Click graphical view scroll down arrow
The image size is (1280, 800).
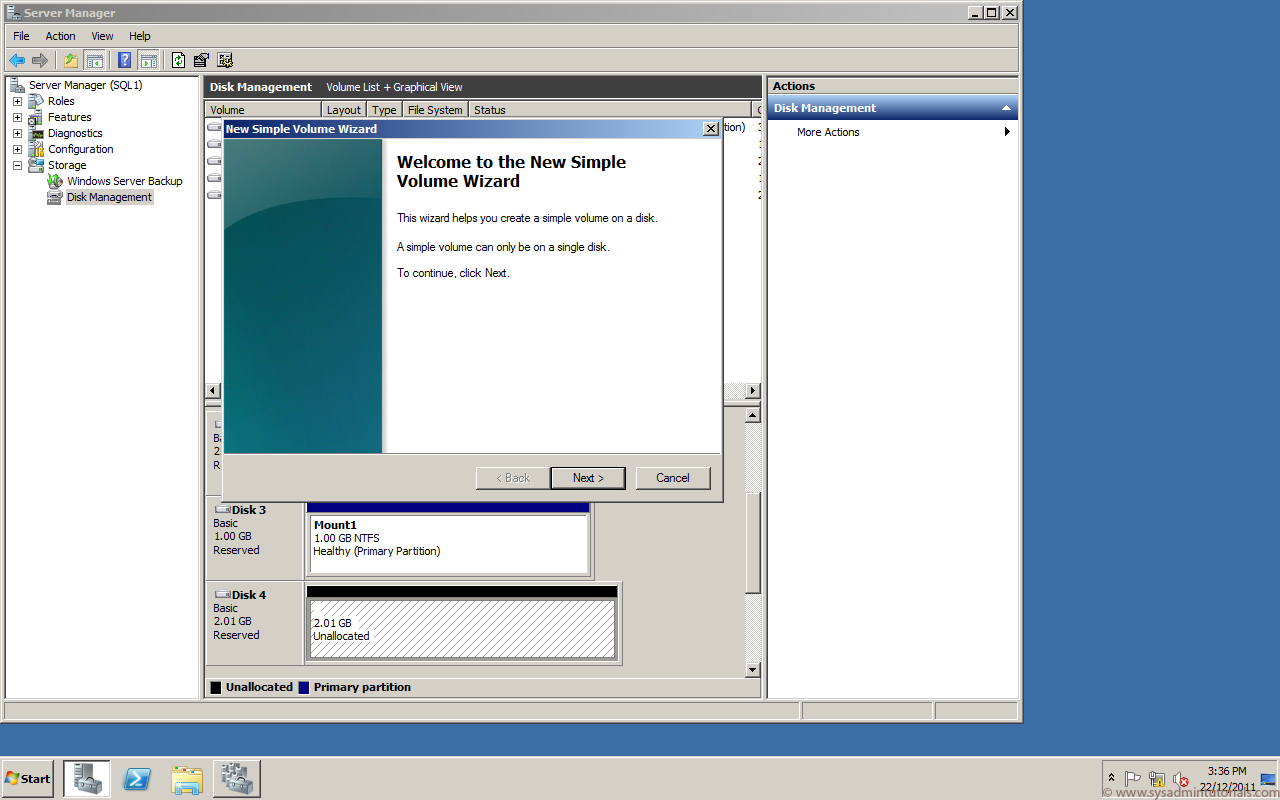pos(753,669)
